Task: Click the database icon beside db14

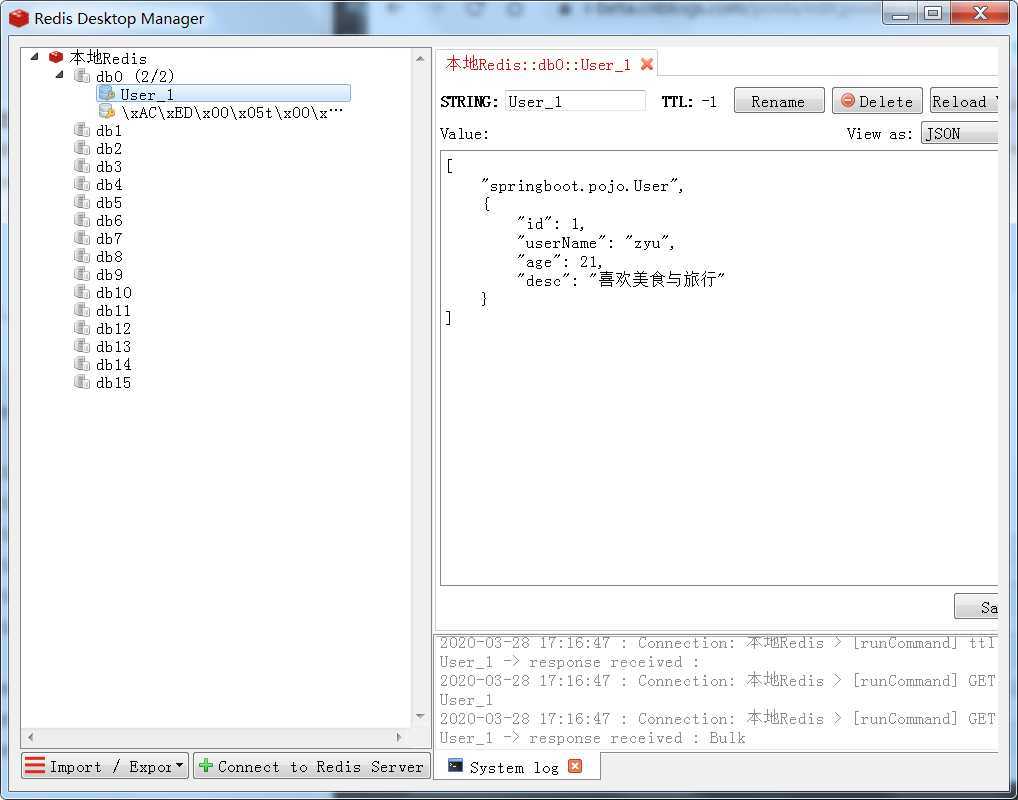Action: pyautogui.click(x=82, y=364)
